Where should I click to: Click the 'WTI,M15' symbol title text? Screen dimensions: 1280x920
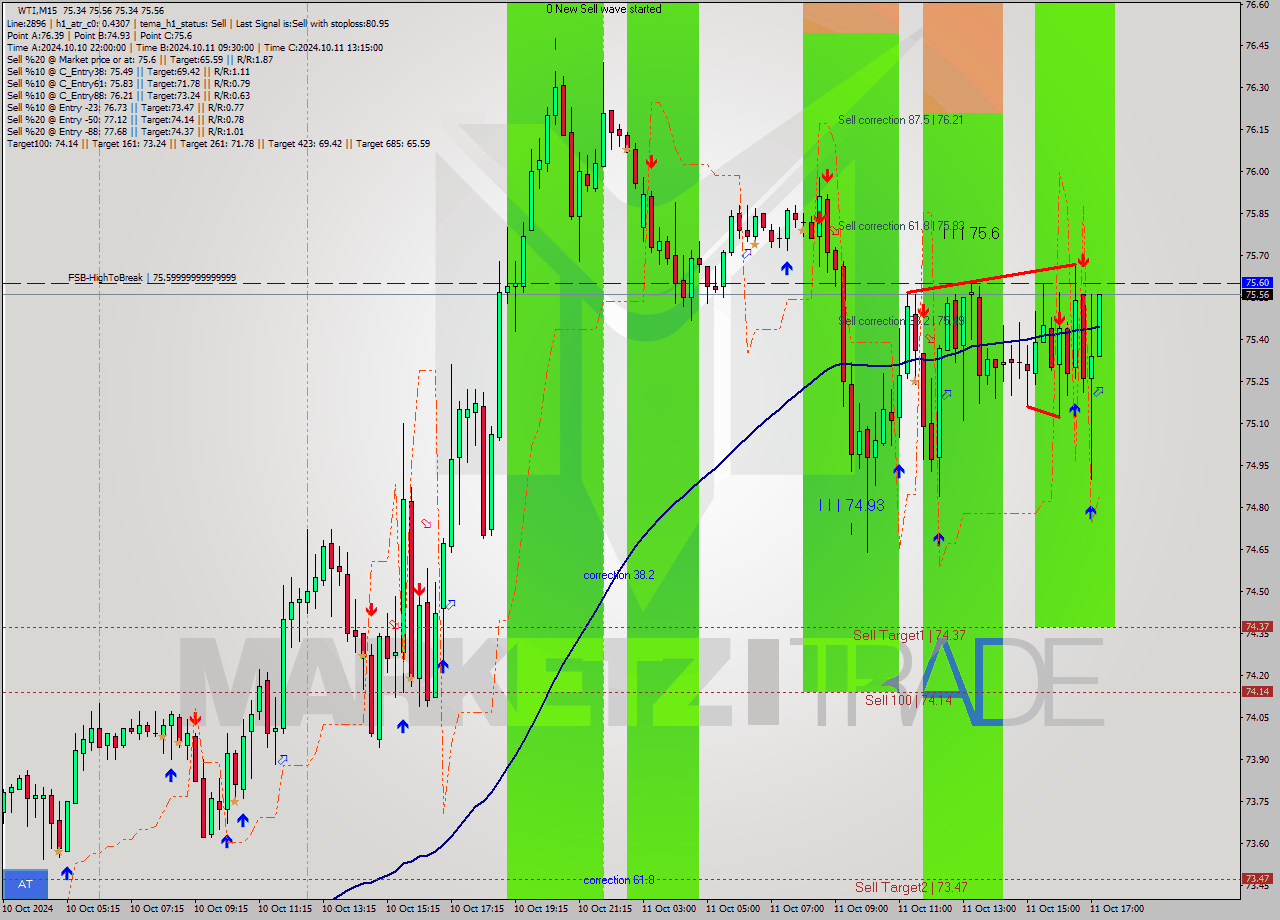pos(37,10)
